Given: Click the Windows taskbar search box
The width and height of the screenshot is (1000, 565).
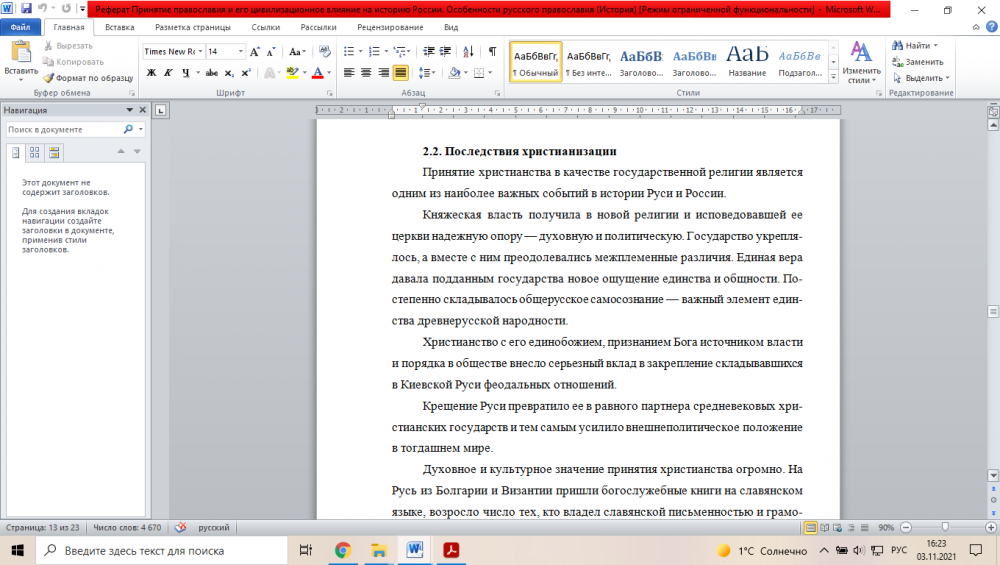Looking at the screenshot, I should (160, 550).
